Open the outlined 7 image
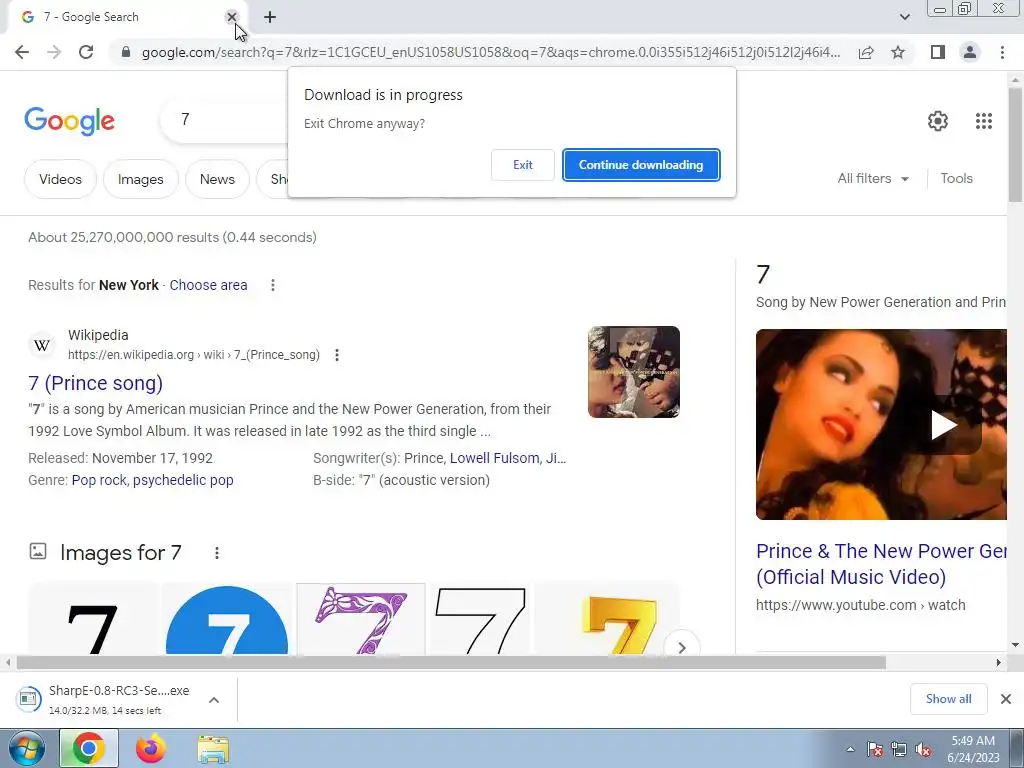The image size is (1024, 768). pyautogui.click(x=480, y=620)
